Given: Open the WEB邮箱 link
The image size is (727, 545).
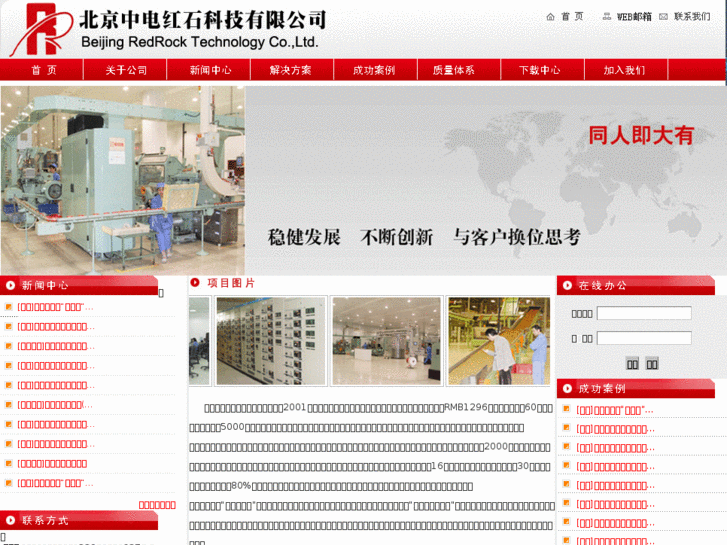Looking at the screenshot, I should 634,17.
